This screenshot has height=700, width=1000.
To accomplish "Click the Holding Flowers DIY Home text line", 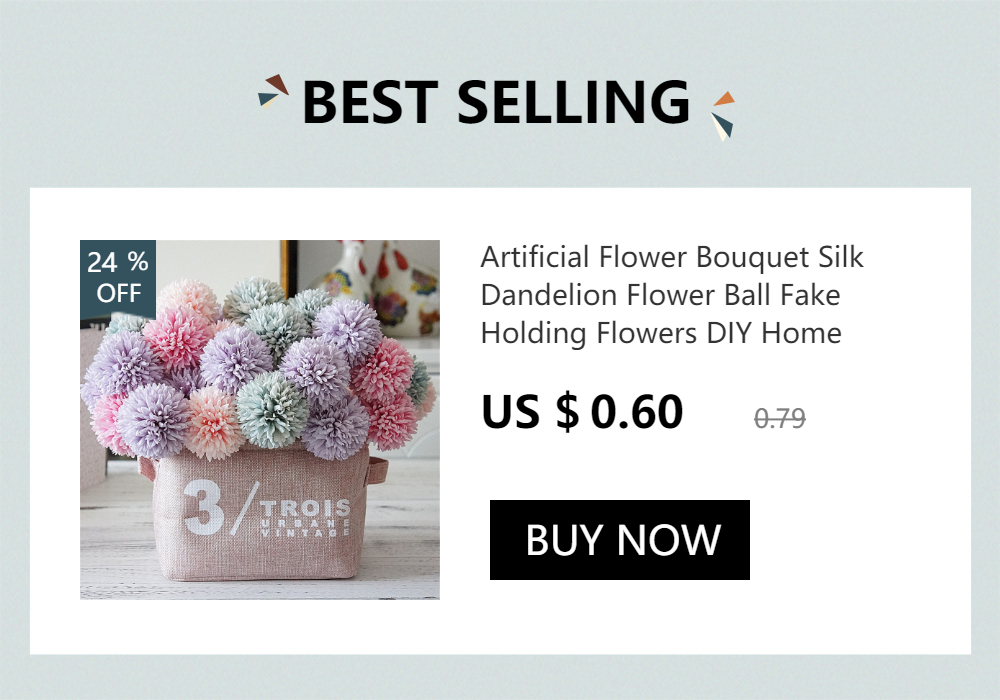I will coord(661,333).
